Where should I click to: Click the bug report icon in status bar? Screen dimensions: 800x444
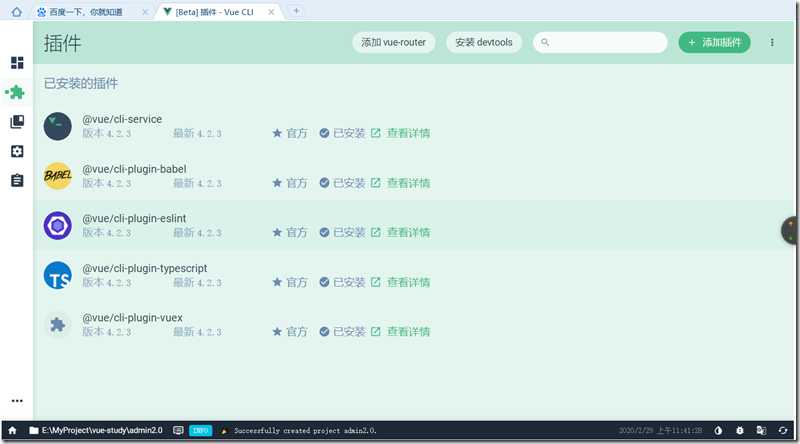click(x=740, y=430)
